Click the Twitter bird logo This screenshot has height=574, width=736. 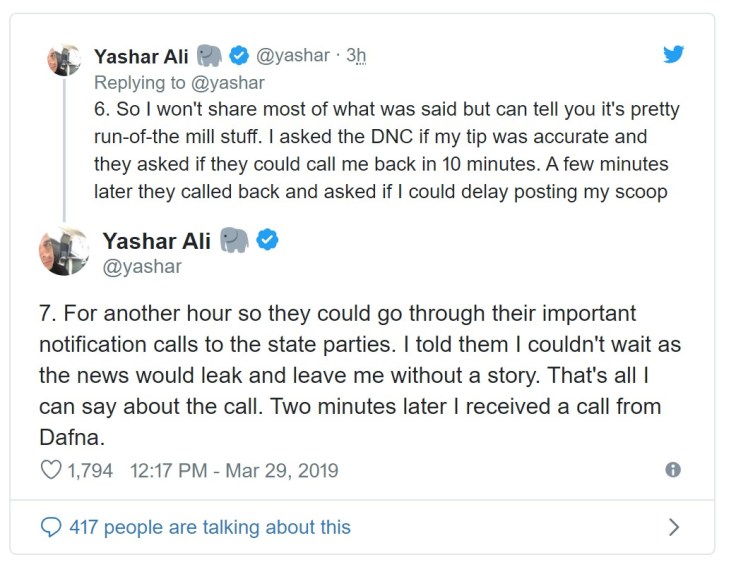(674, 55)
